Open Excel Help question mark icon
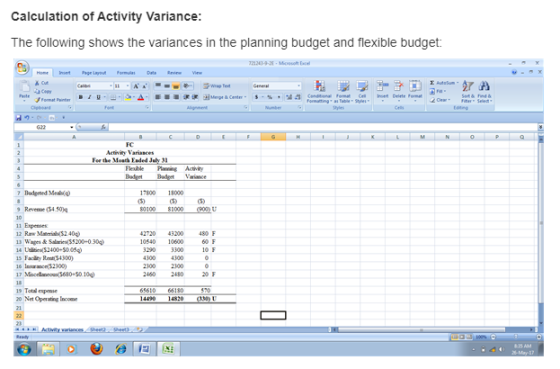This screenshot has height=369, width=560. tap(514, 72)
